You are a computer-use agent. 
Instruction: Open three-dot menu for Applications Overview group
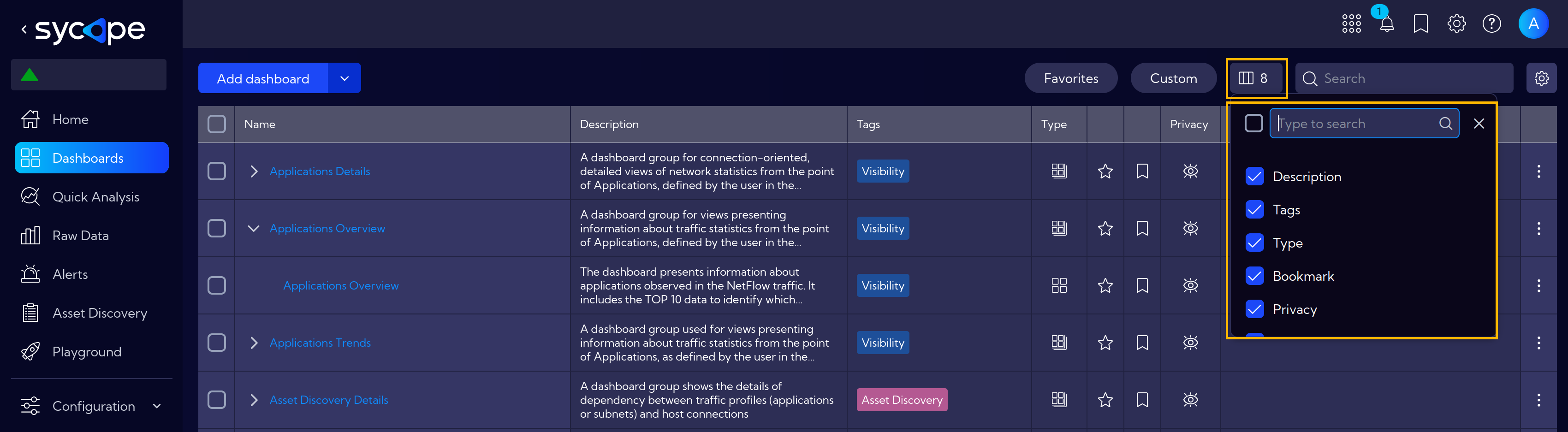1538,228
